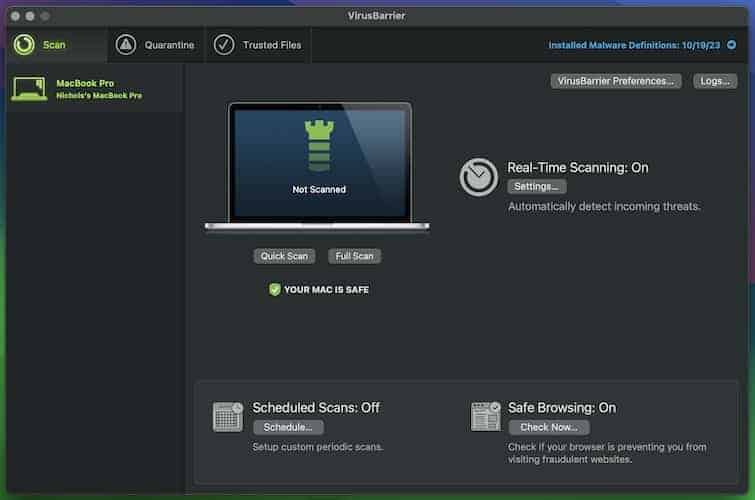
Task: Run a Full Scan
Action: pos(354,256)
